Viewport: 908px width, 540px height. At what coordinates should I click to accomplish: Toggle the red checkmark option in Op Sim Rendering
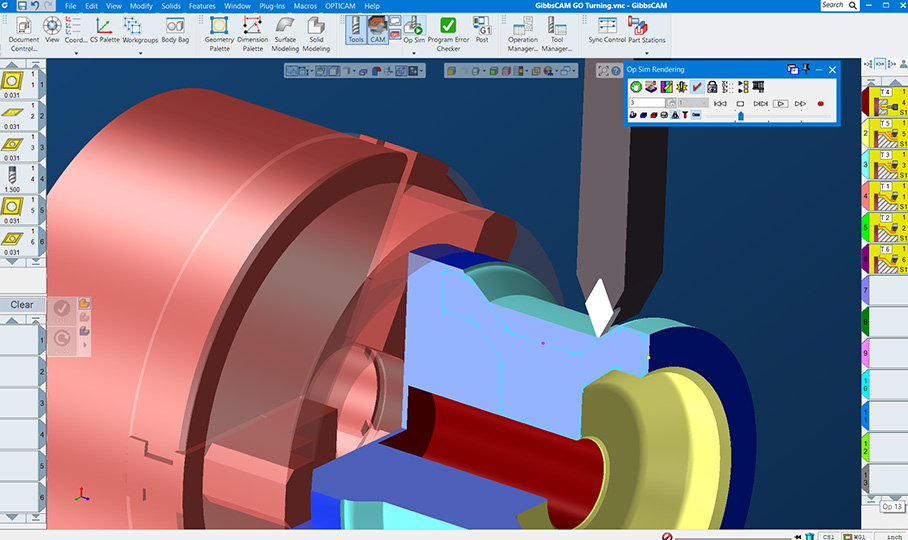(697, 87)
